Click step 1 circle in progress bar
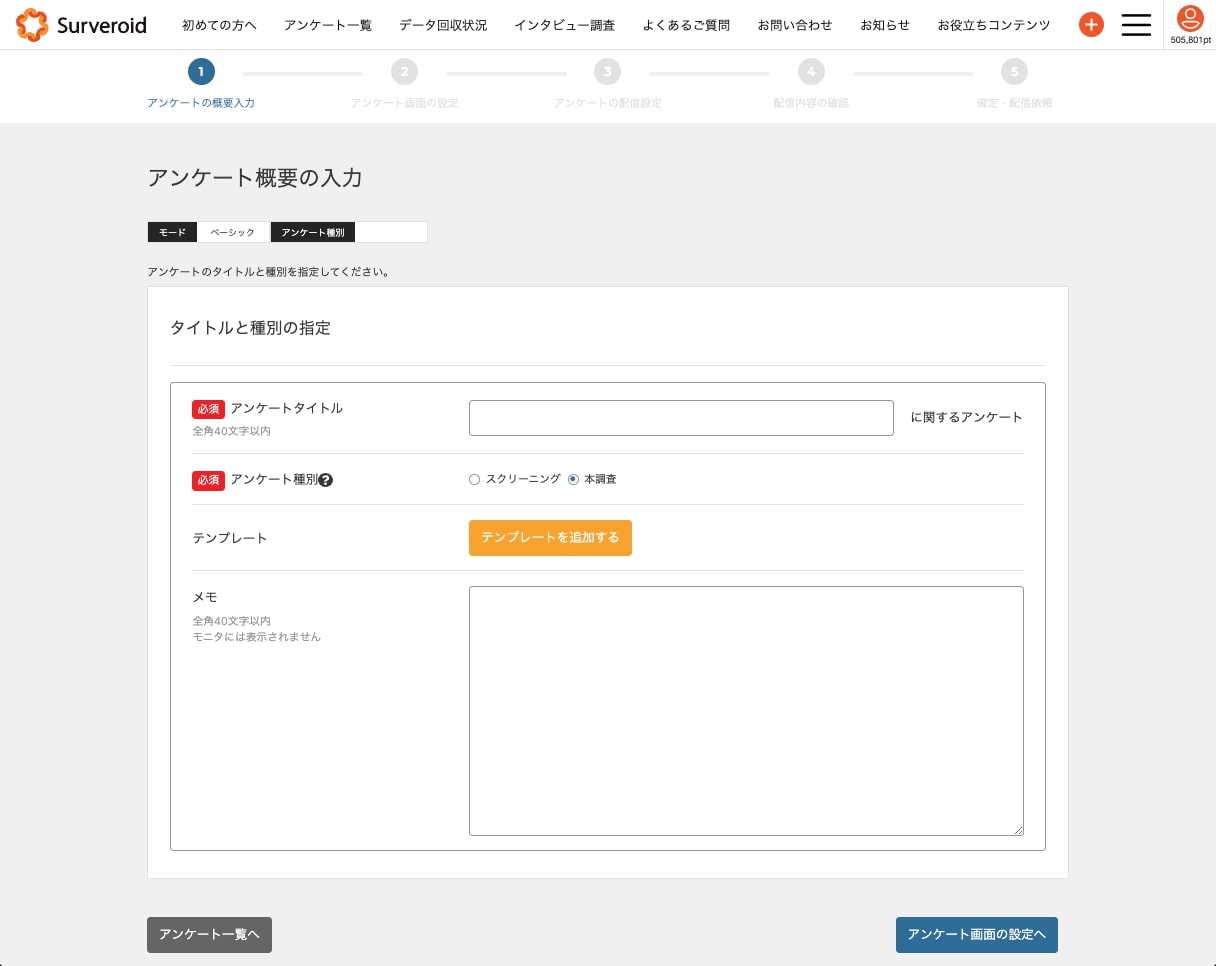The image size is (1216, 966). pos(201,72)
